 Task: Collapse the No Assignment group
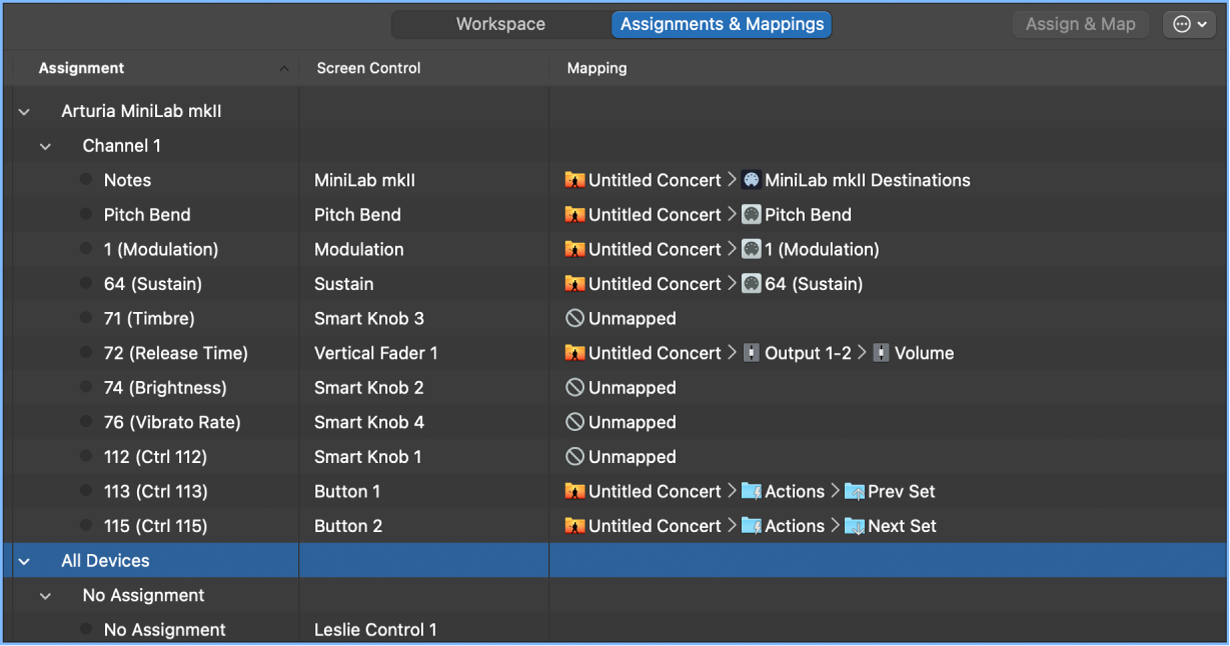(45, 595)
